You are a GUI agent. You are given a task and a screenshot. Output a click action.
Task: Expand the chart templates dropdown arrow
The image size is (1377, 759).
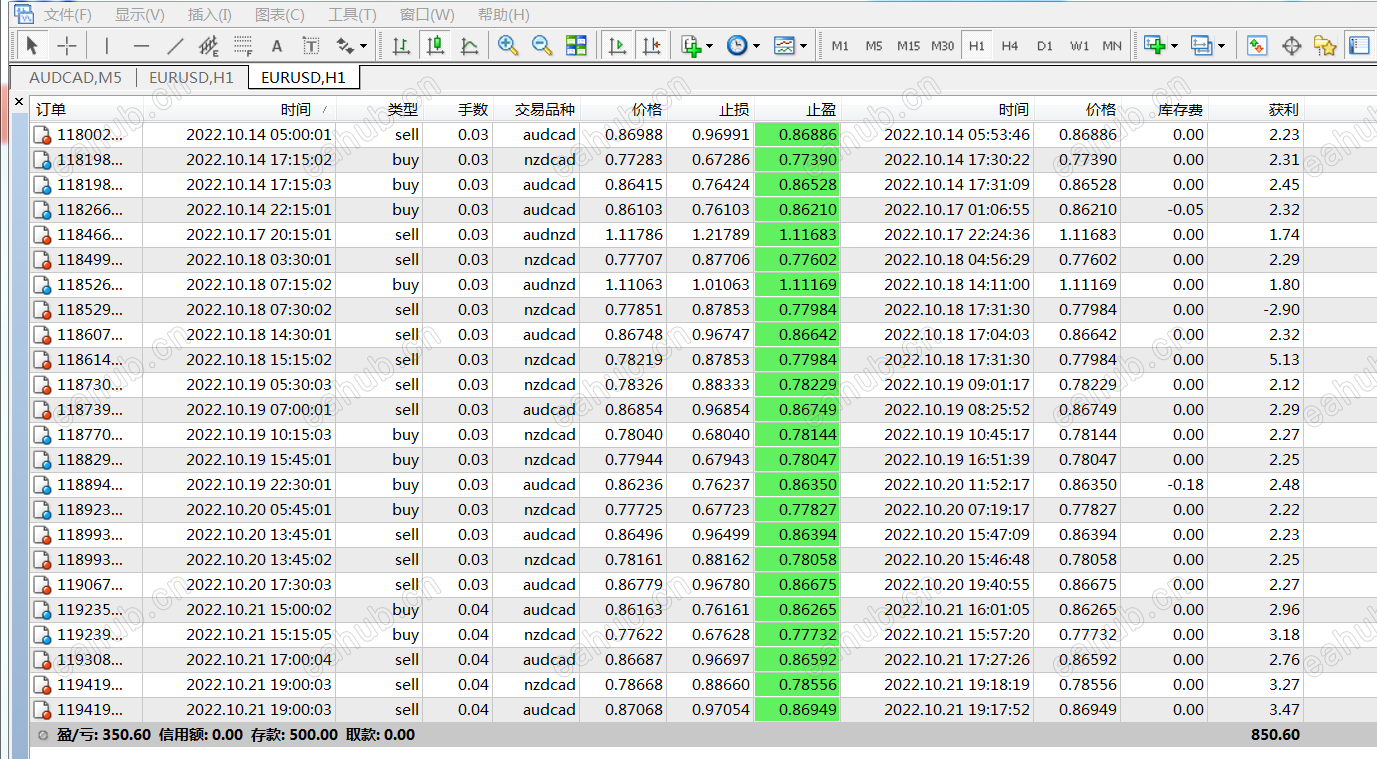point(803,46)
